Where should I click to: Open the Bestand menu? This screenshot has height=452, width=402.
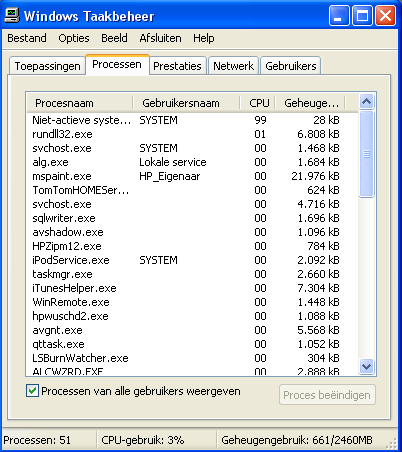click(x=27, y=38)
